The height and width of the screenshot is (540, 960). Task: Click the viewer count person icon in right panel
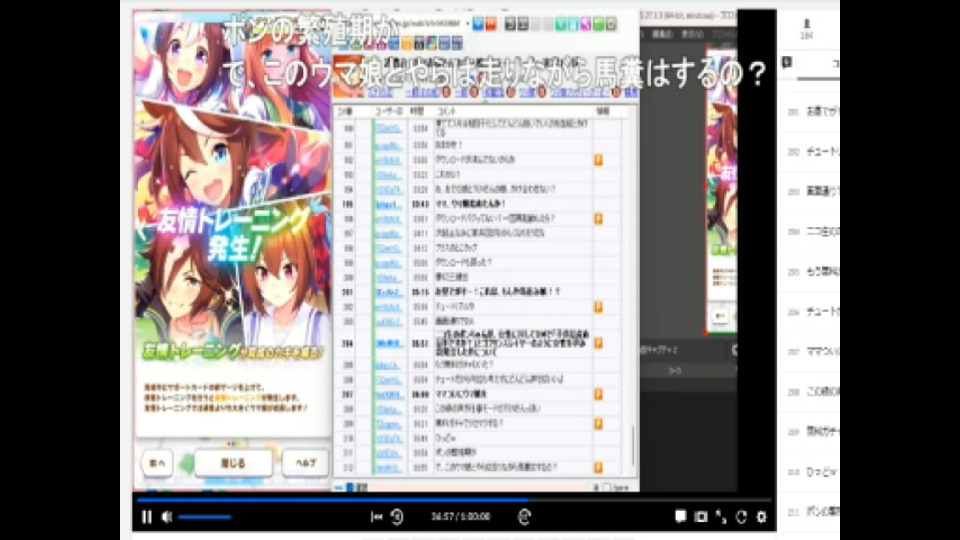click(806, 24)
